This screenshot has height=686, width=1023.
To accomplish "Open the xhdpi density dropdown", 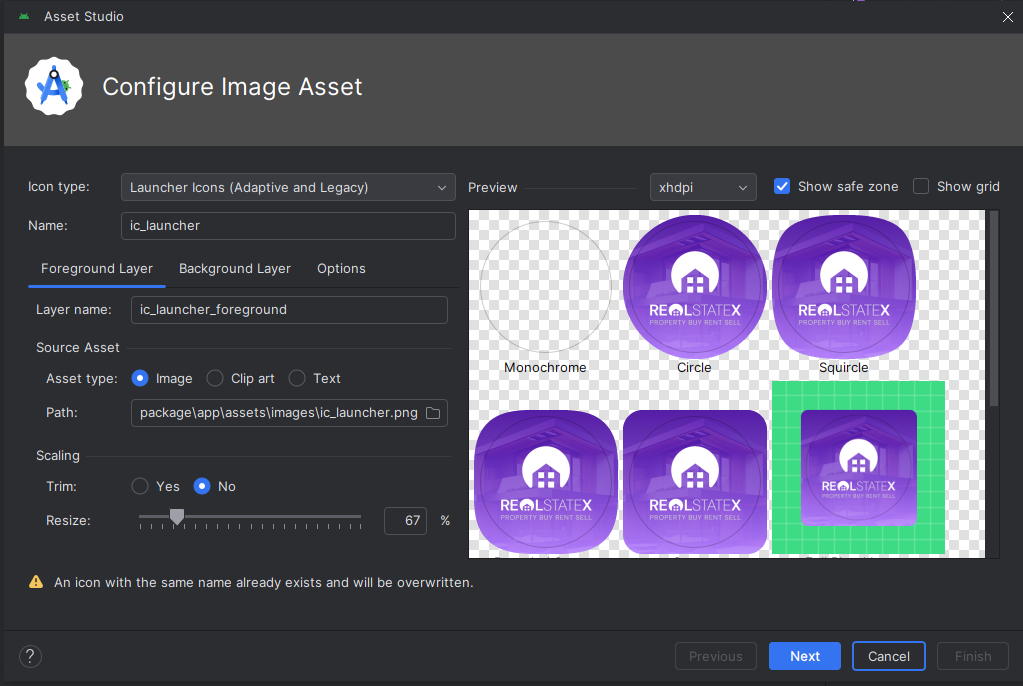I will 703,187.
